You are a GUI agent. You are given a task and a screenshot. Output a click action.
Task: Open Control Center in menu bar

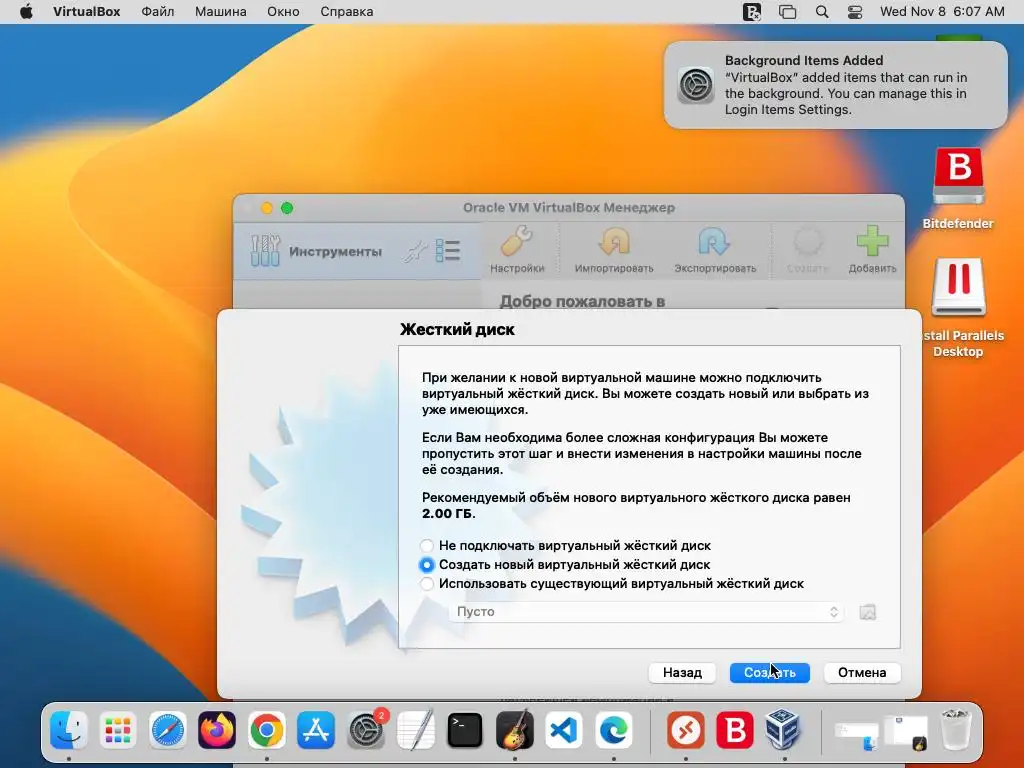(855, 12)
